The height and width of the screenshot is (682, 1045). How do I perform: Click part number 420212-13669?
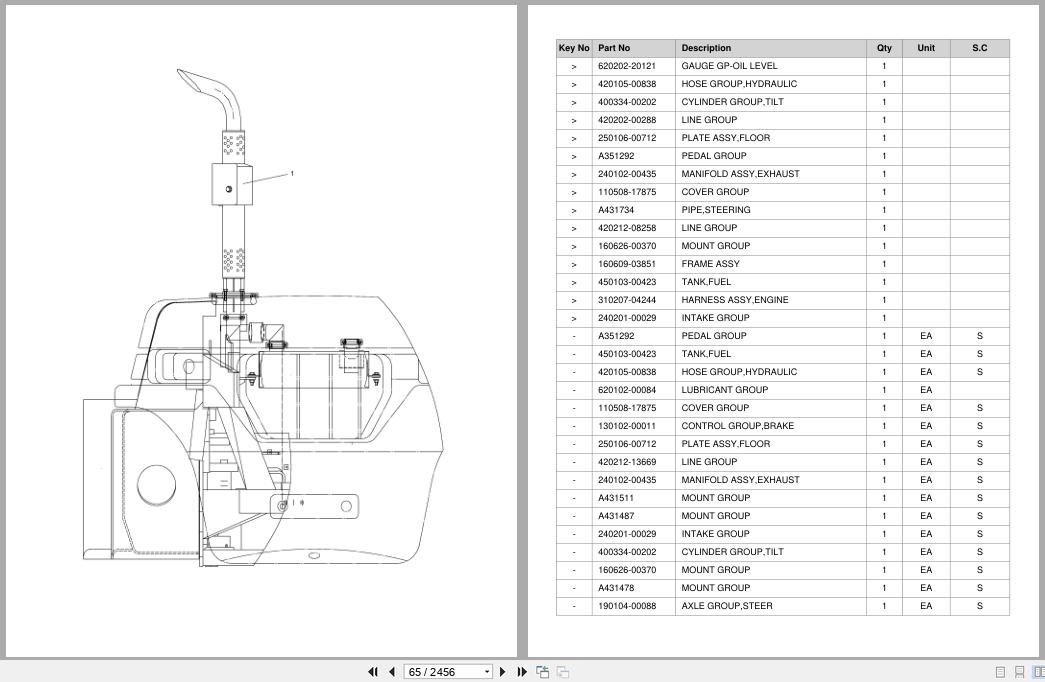tap(626, 462)
